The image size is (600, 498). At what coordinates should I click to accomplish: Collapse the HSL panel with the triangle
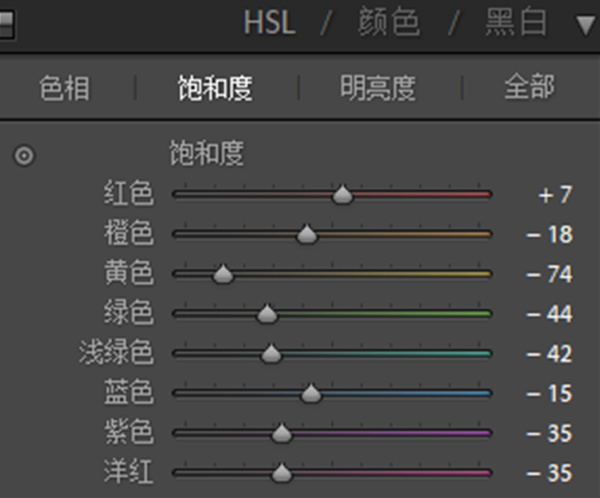pos(584,24)
